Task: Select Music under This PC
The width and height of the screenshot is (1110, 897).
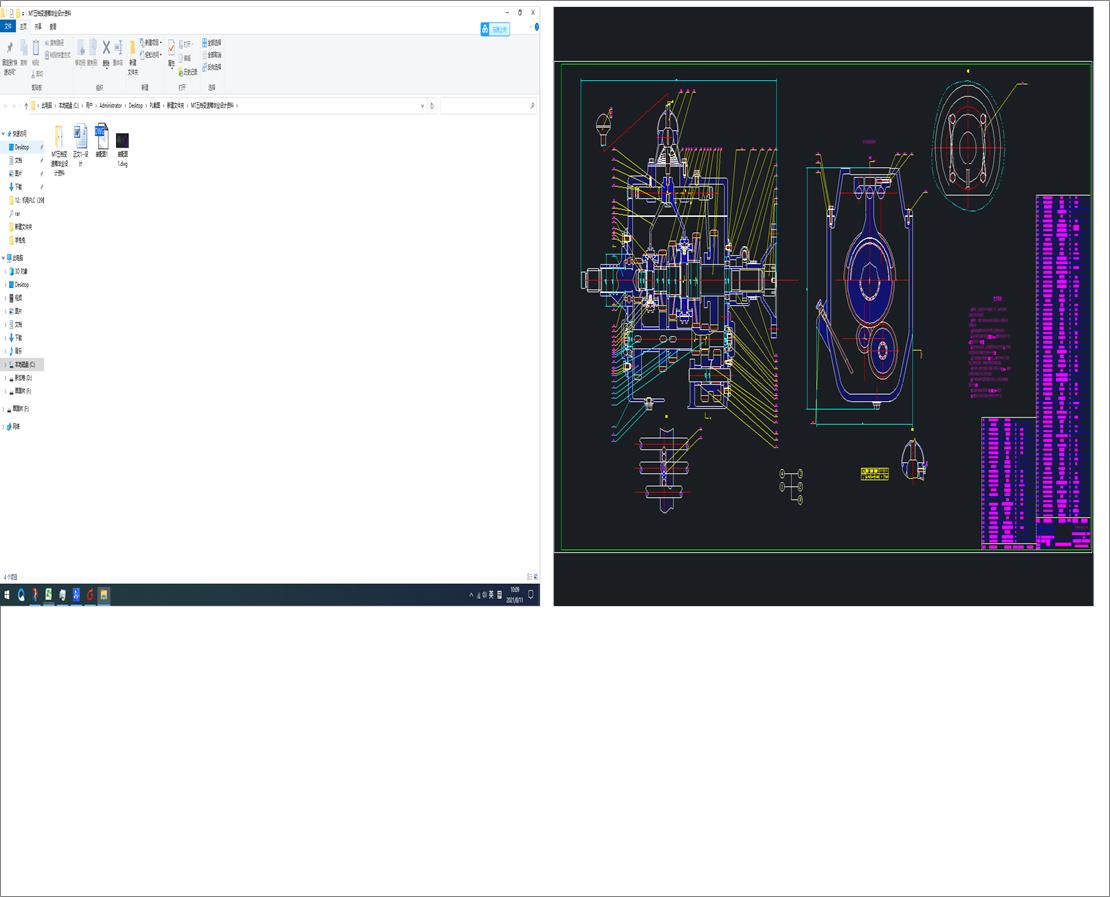Action: [15, 351]
